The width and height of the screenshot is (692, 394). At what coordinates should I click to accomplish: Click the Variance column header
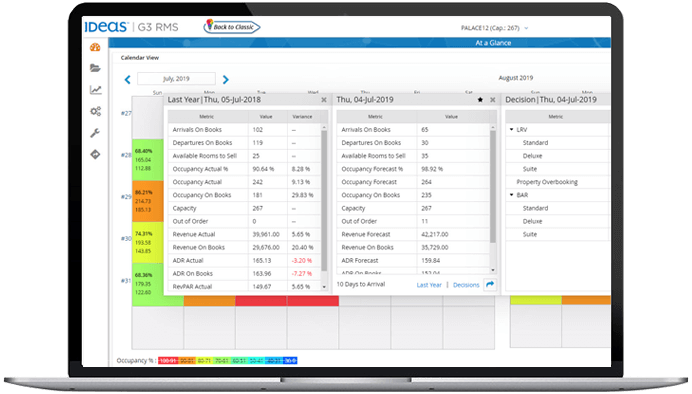tap(302, 116)
